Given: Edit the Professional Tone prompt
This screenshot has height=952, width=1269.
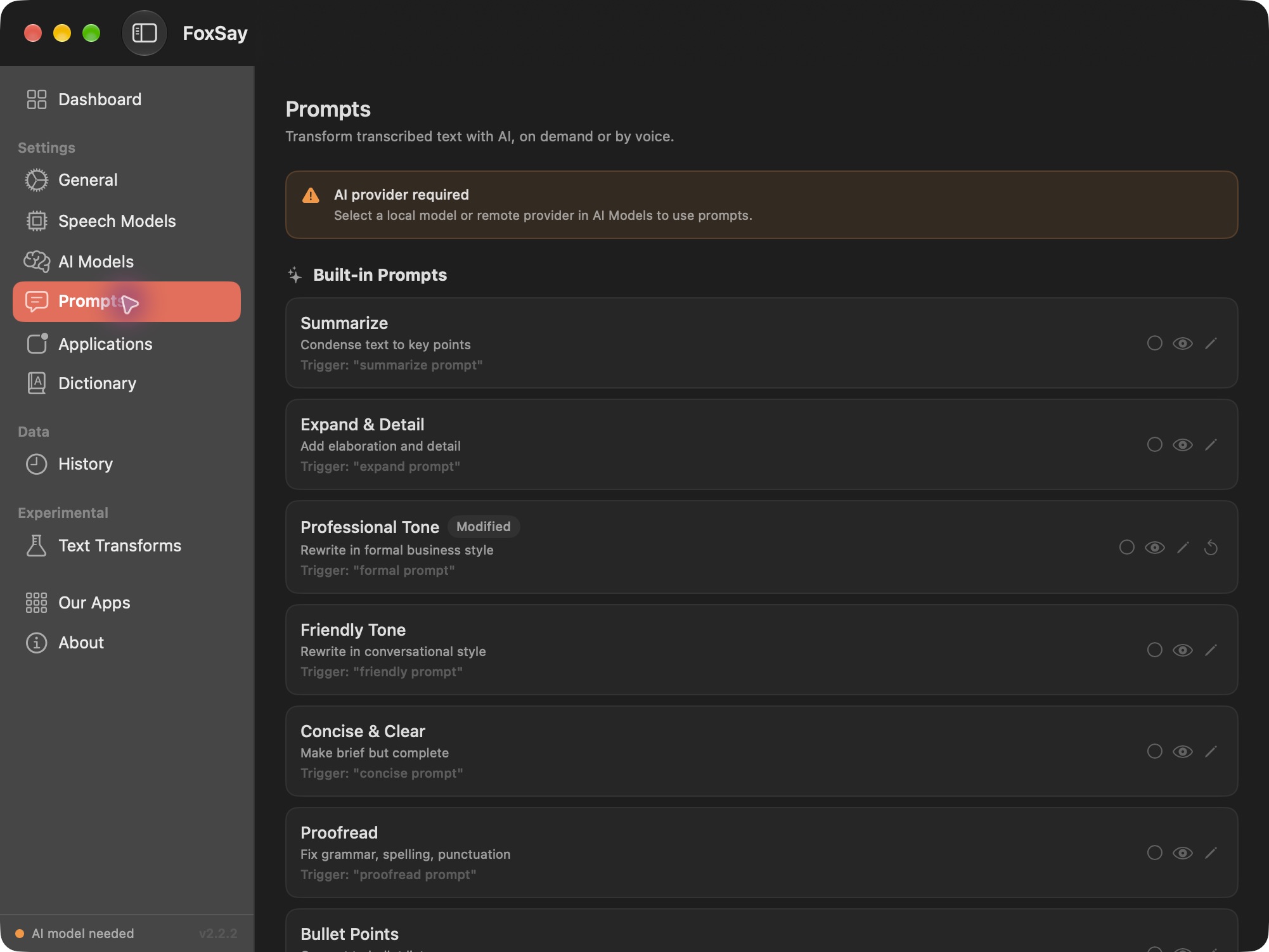Looking at the screenshot, I should (1183, 548).
